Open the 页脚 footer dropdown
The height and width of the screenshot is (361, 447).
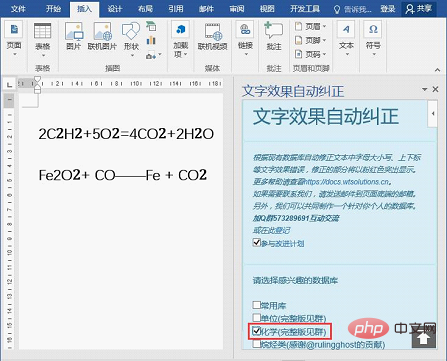coord(311,40)
